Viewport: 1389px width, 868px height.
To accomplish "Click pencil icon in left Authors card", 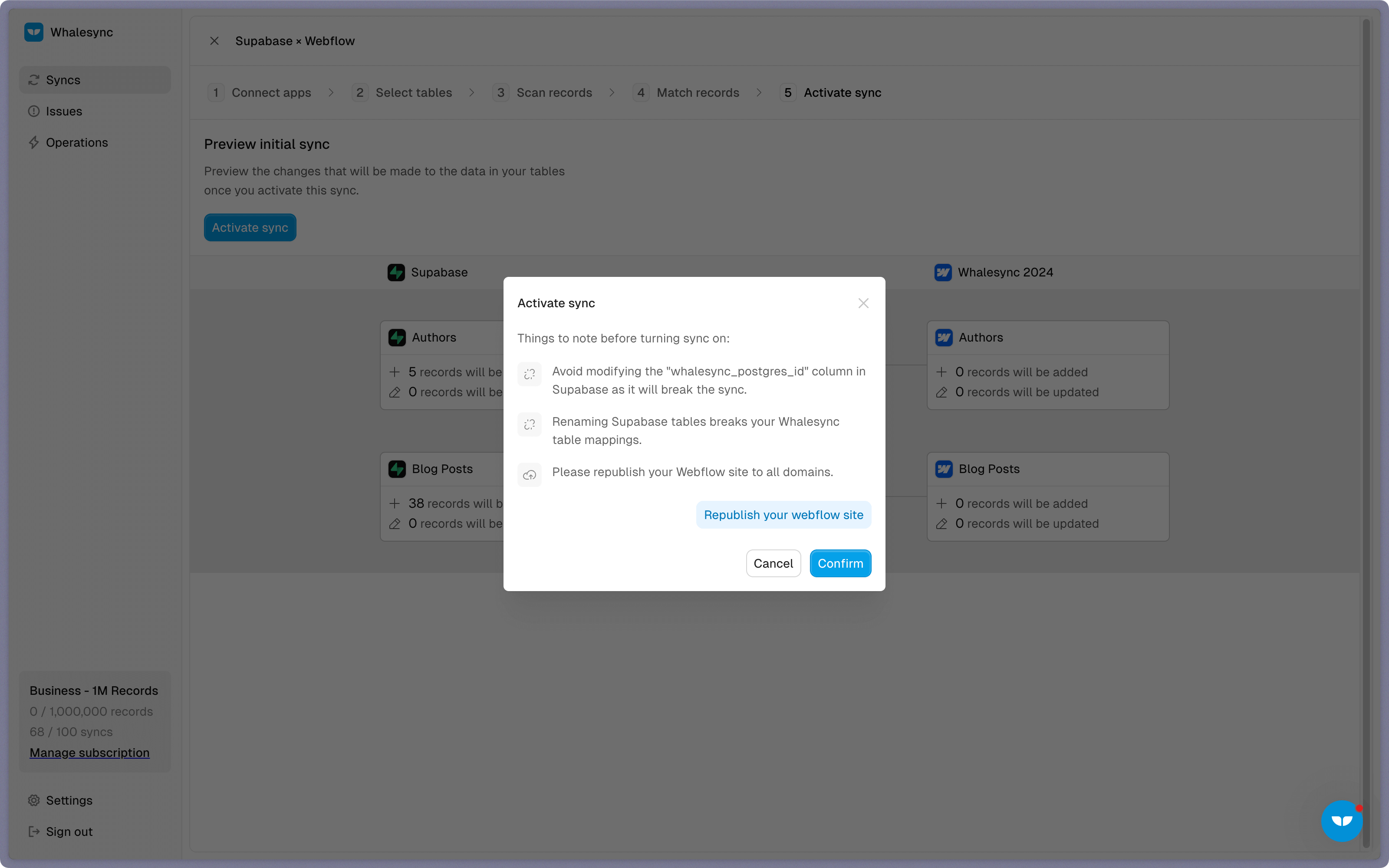I will [x=395, y=392].
